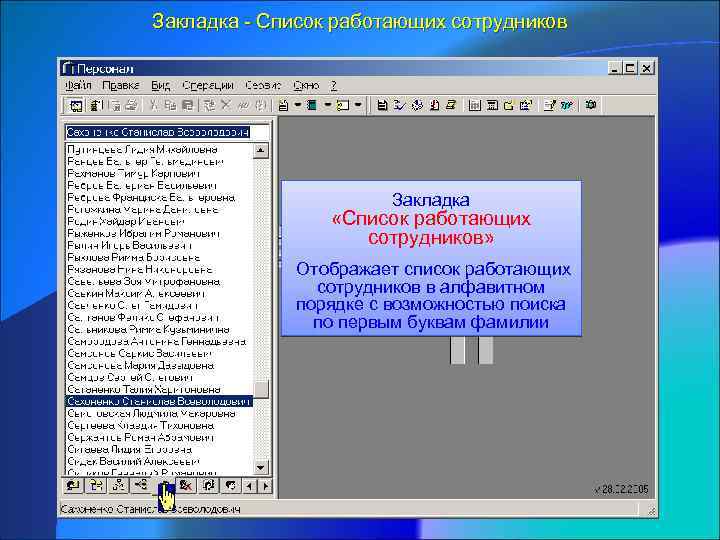Open the Файл menu
The image size is (720, 540).
click(78, 85)
